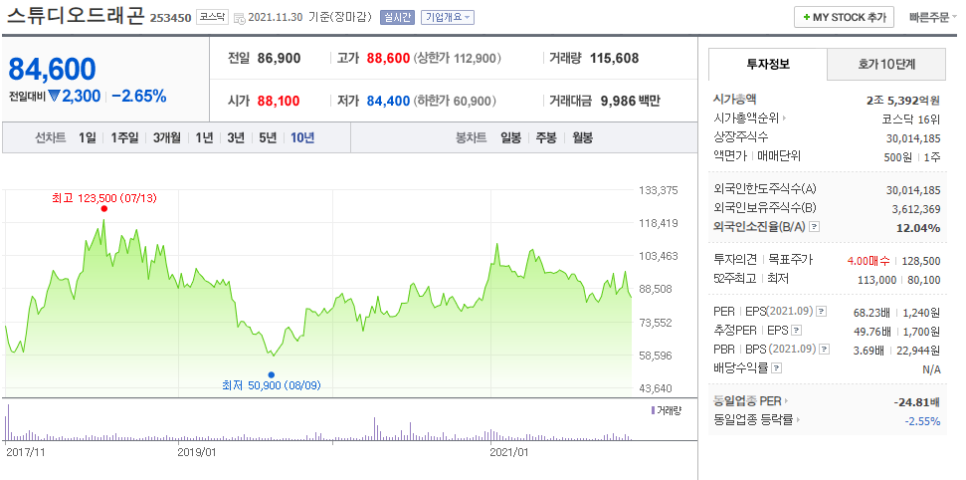Viewport: 966px width, 480px height.
Task: Select the 5년 line chart period
Action: [x=267, y=138]
